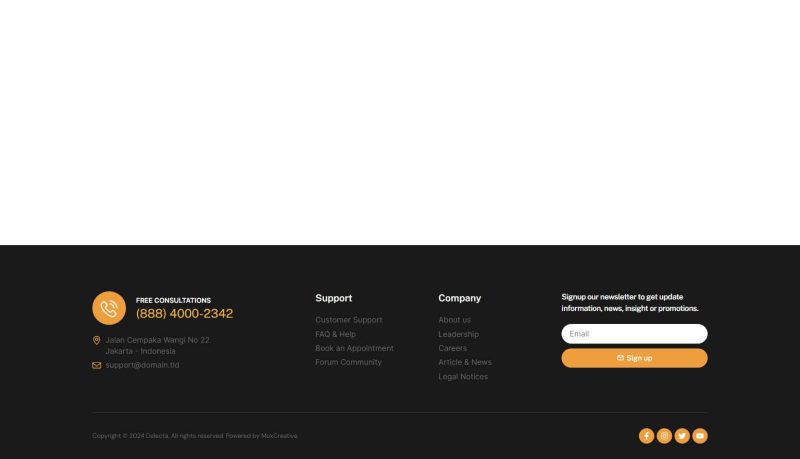Open the Customer Support link
Image resolution: width=800 pixels, height=459 pixels.
348,320
